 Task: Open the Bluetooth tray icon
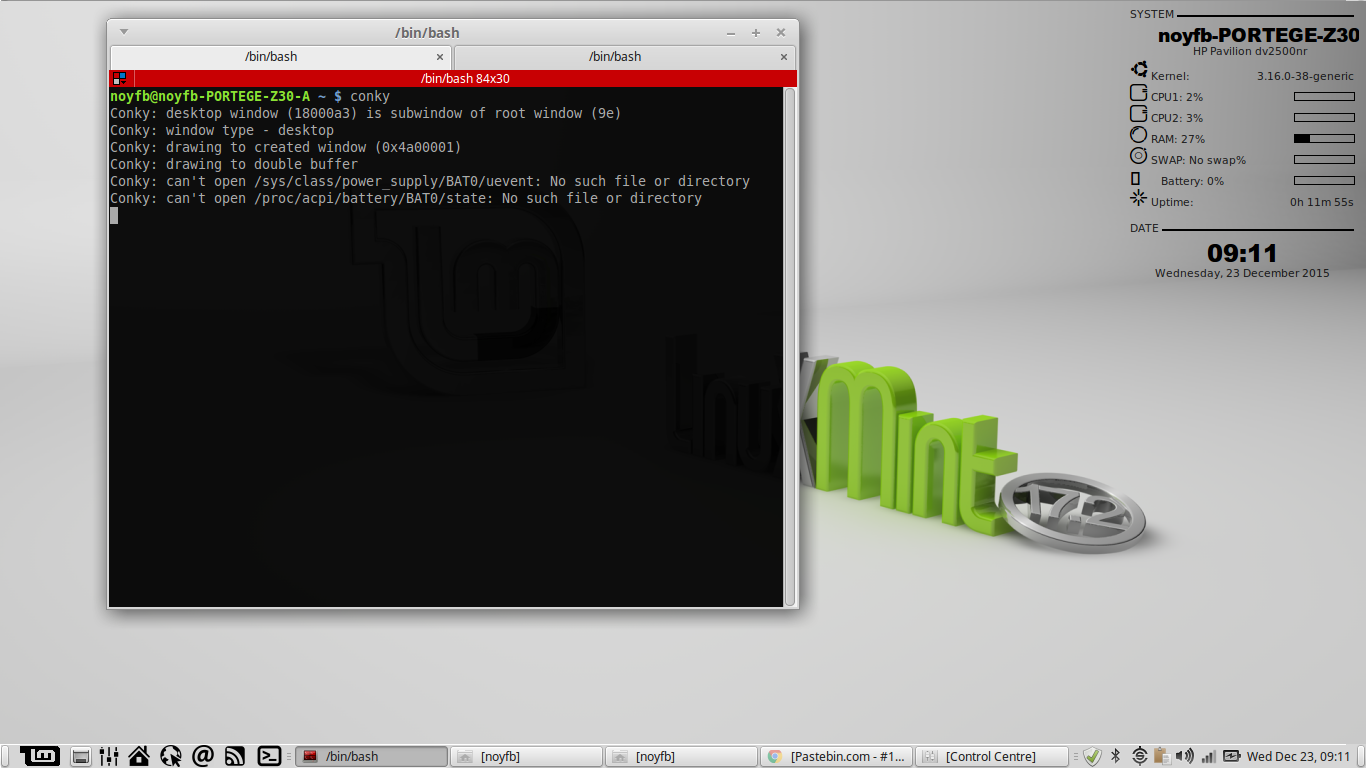point(1116,756)
